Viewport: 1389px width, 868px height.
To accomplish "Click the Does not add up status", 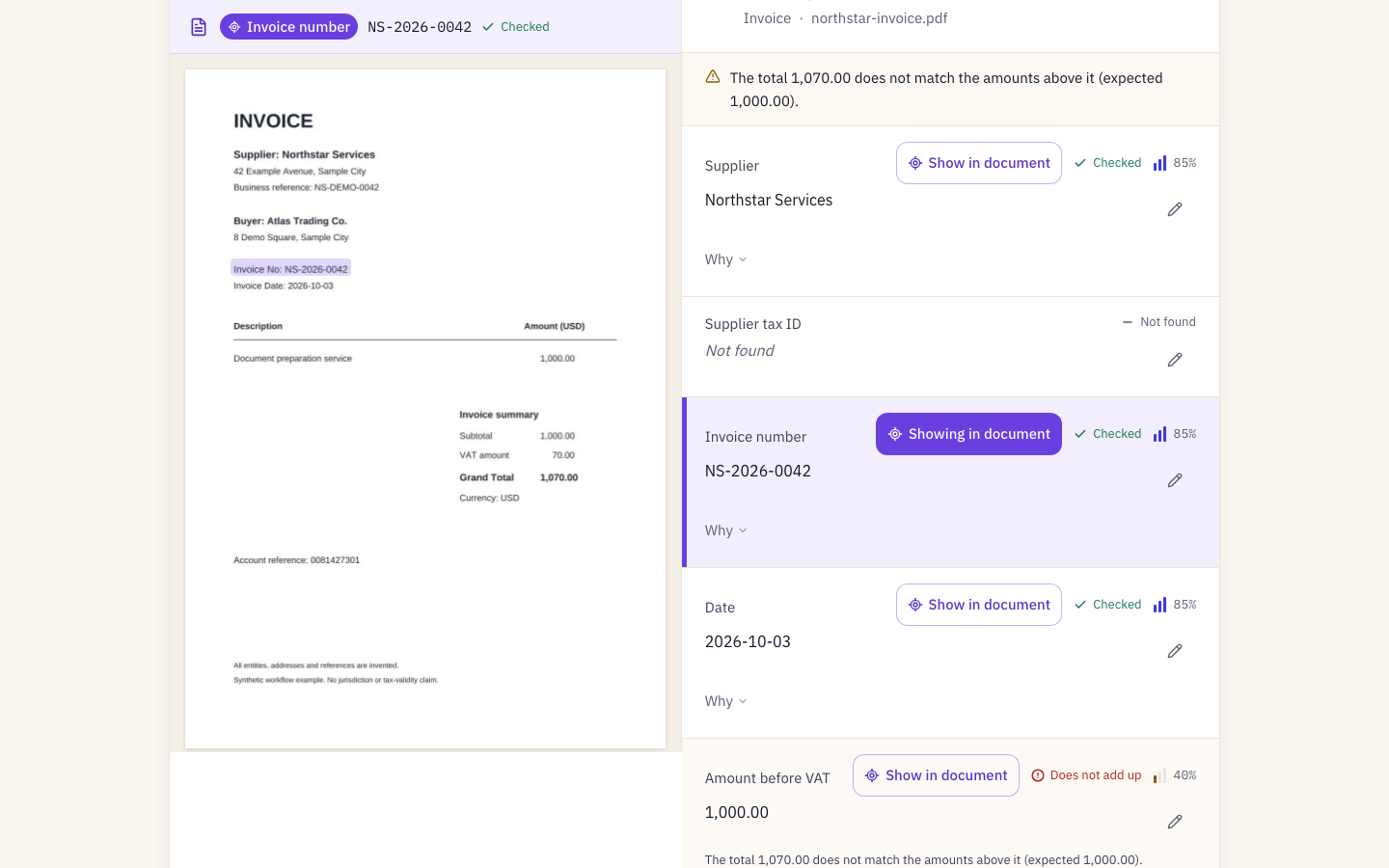I will point(1086,775).
